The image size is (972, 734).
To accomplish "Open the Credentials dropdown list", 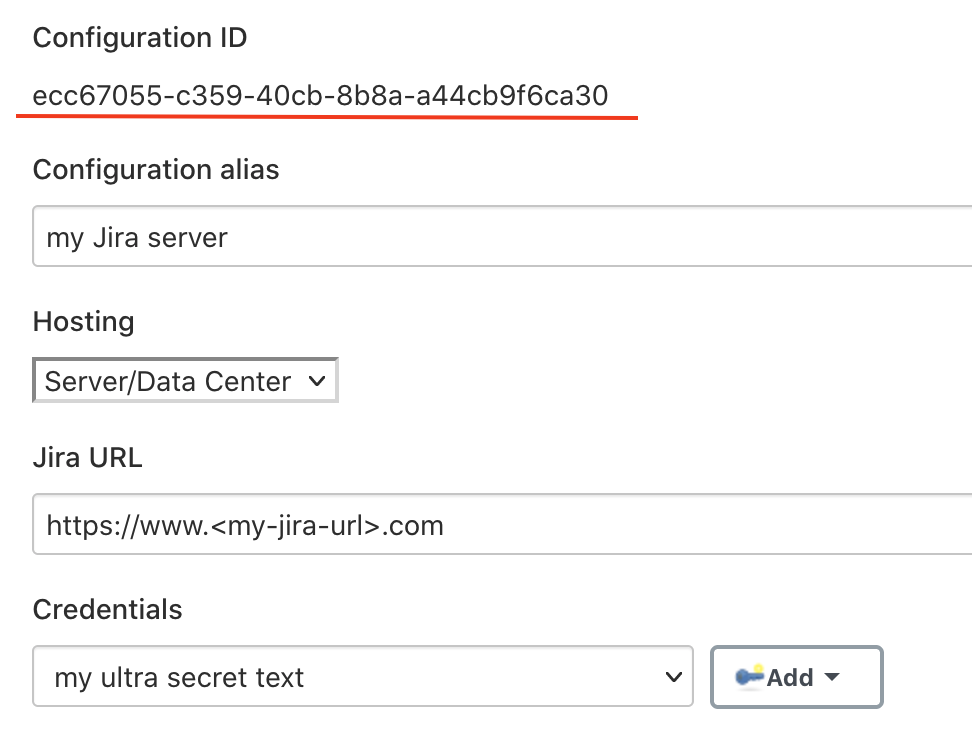I will (363, 676).
